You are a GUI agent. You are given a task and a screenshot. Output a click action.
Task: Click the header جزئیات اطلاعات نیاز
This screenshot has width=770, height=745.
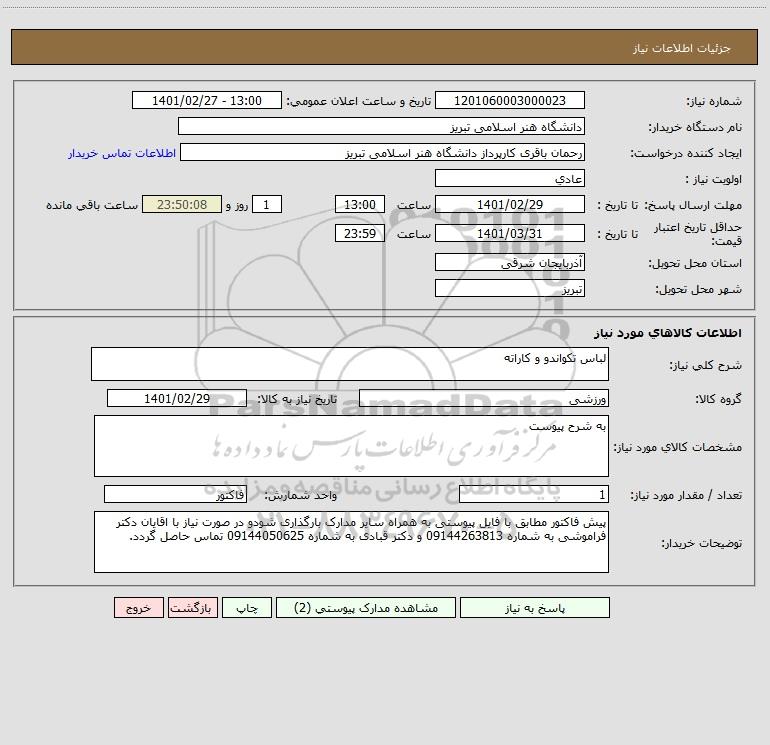(681, 48)
